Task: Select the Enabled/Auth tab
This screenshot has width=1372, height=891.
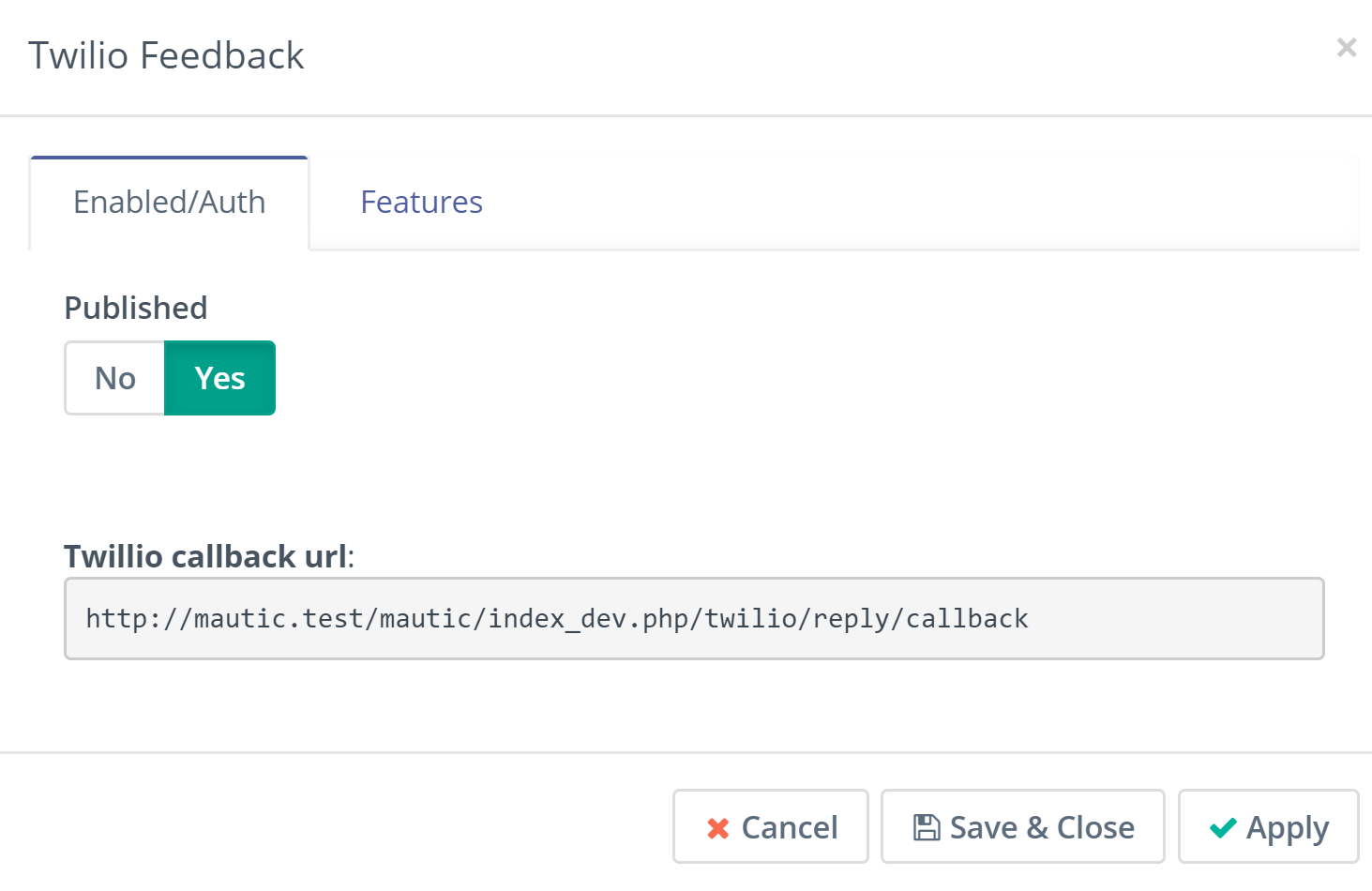Action: [169, 202]
